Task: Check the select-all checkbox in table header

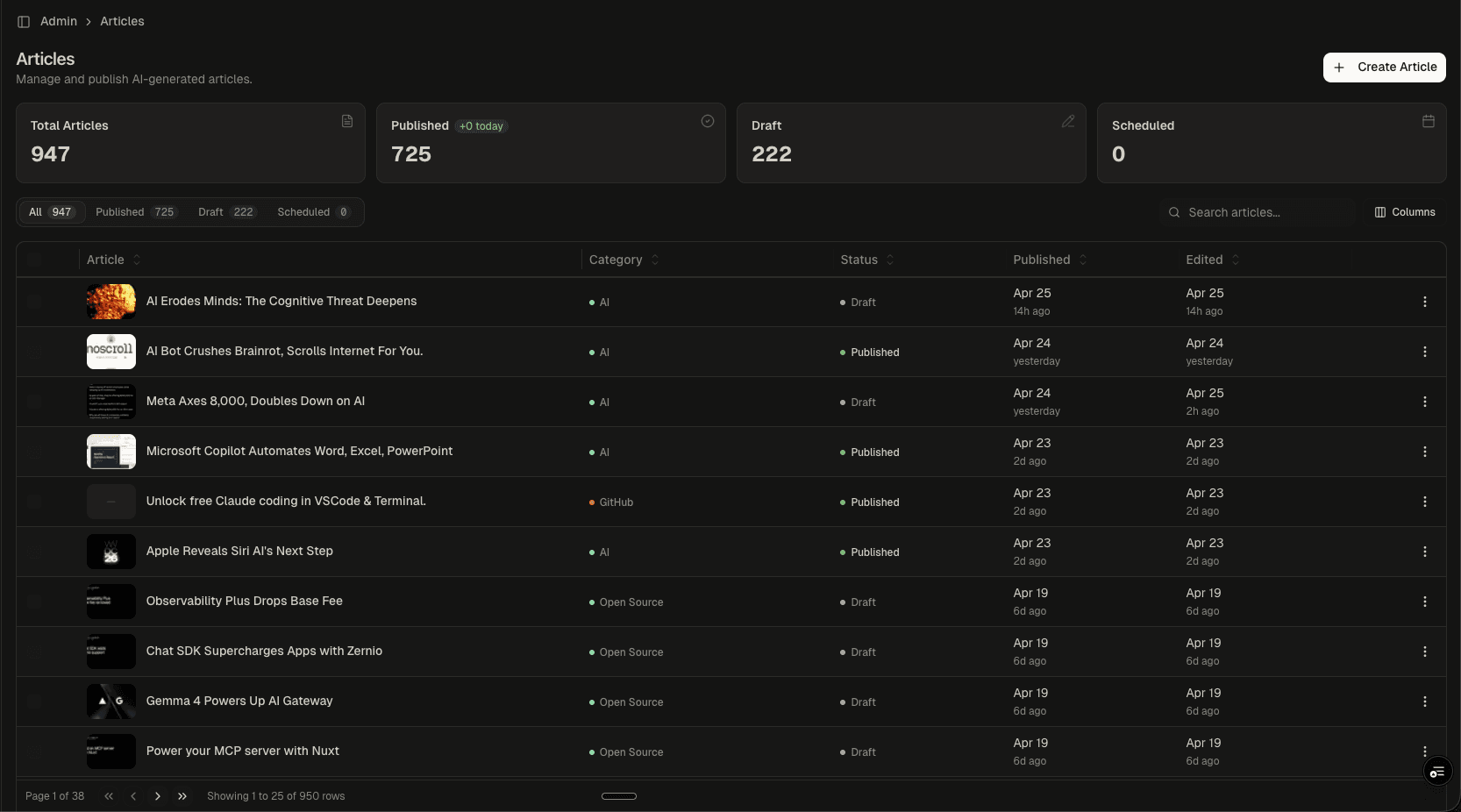Action: (x=34, y=260)
